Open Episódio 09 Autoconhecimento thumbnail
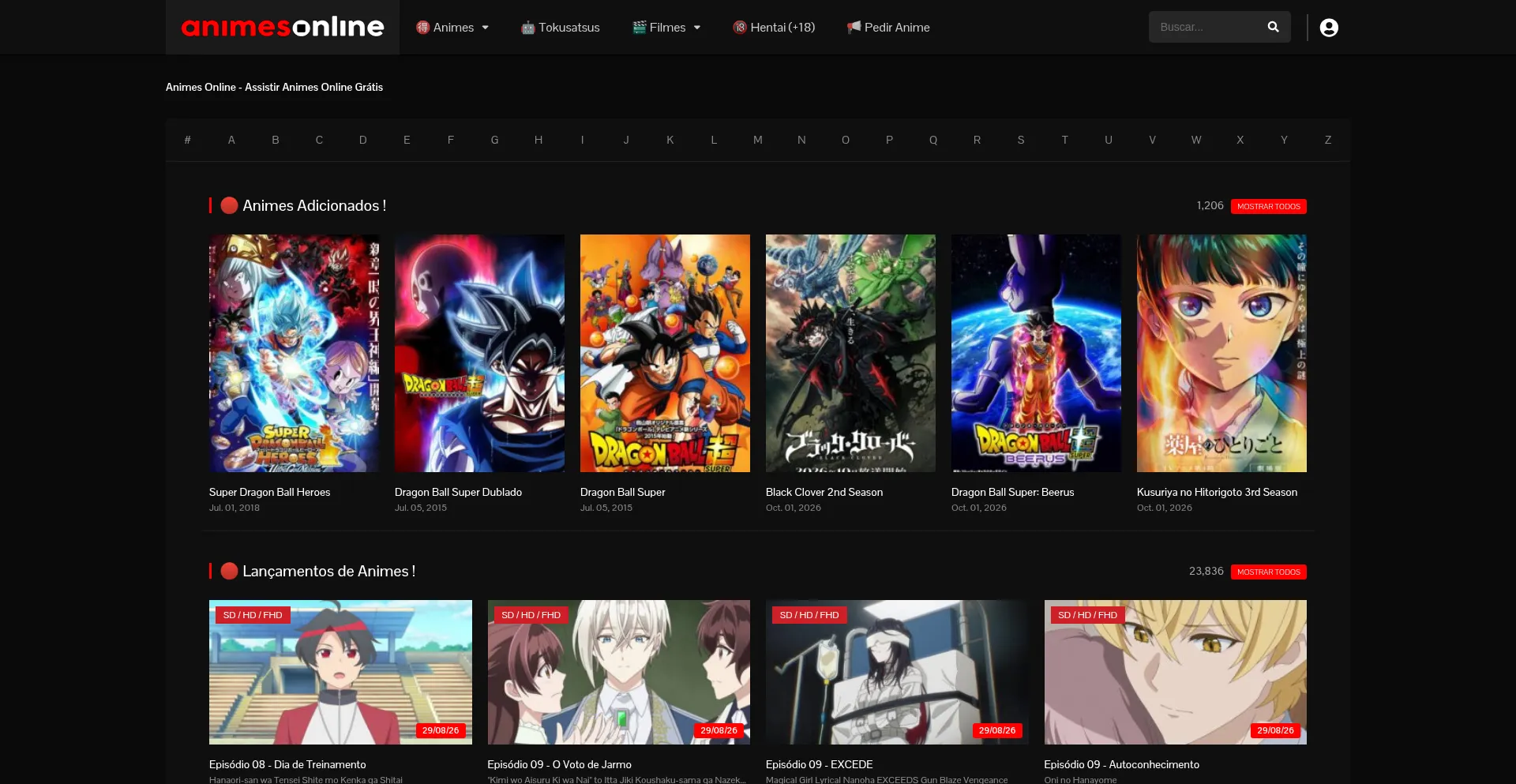Image resolution: width=1516 pixels, height=784 pixels. coord(1176,672)
